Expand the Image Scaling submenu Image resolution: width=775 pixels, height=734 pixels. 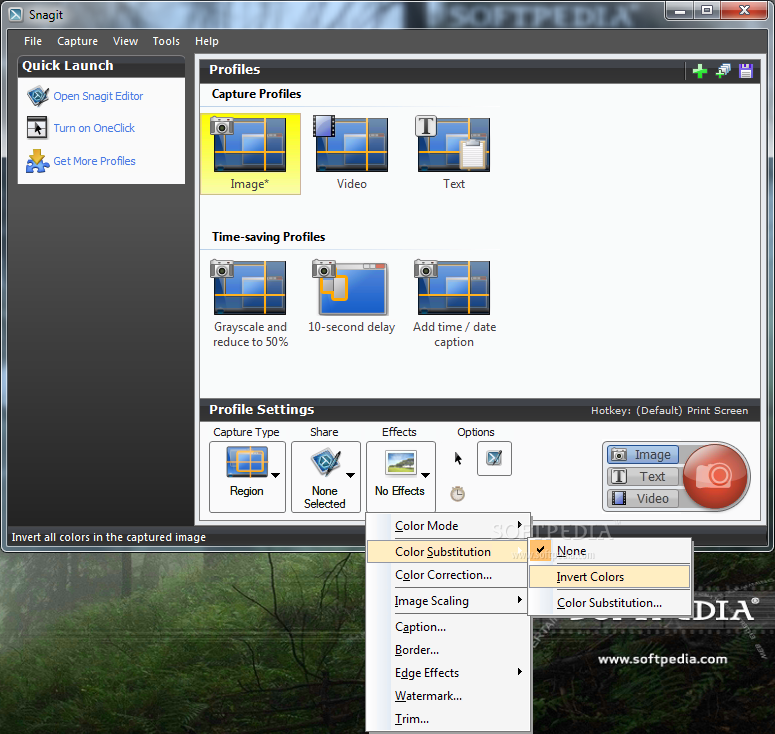click(449, 601)
